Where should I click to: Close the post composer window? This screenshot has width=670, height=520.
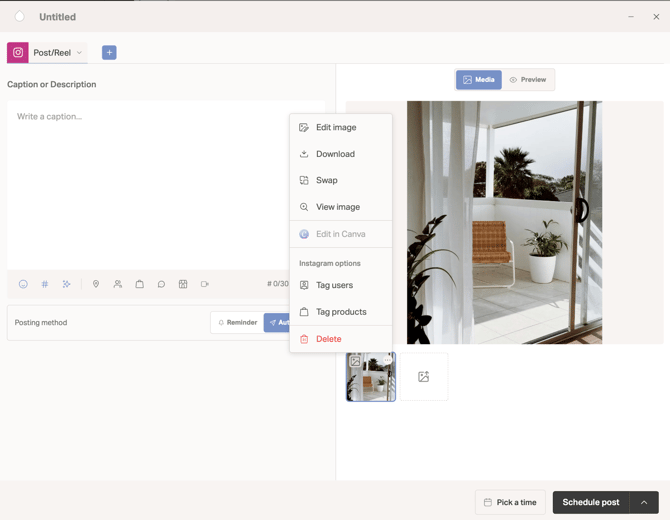pos(656,17)
